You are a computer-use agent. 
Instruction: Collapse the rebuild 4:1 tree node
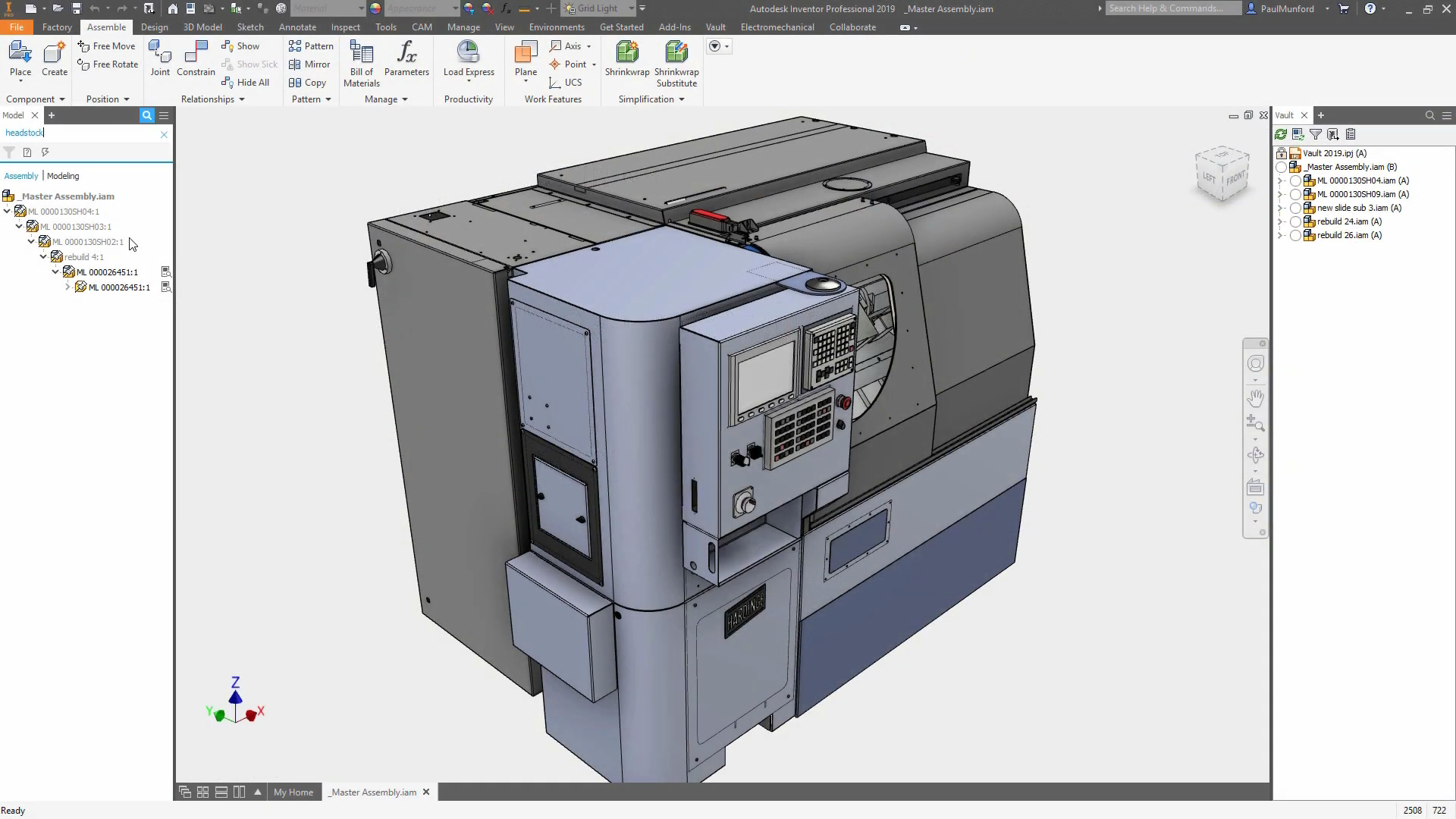43,257
